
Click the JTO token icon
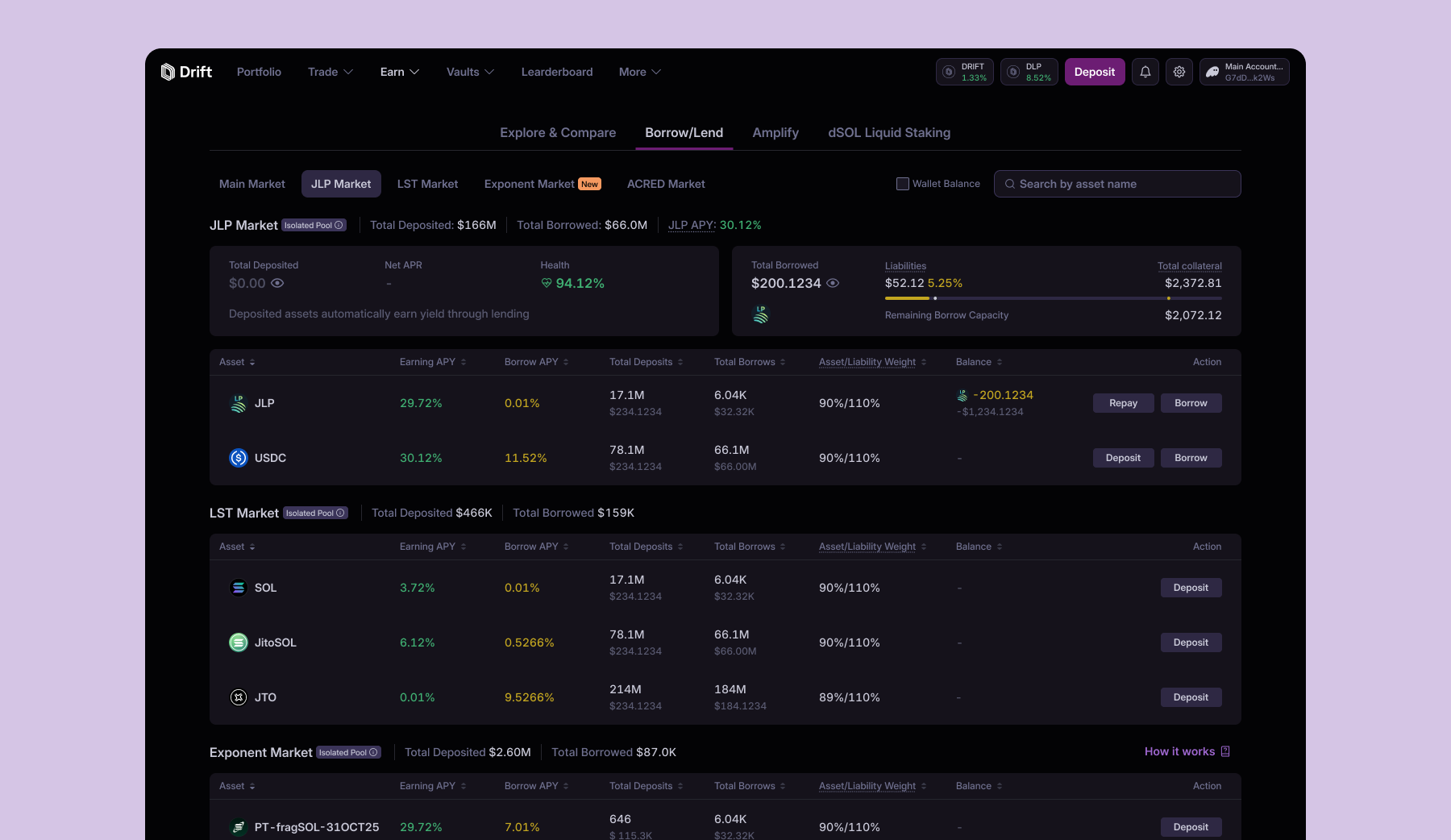239,697
